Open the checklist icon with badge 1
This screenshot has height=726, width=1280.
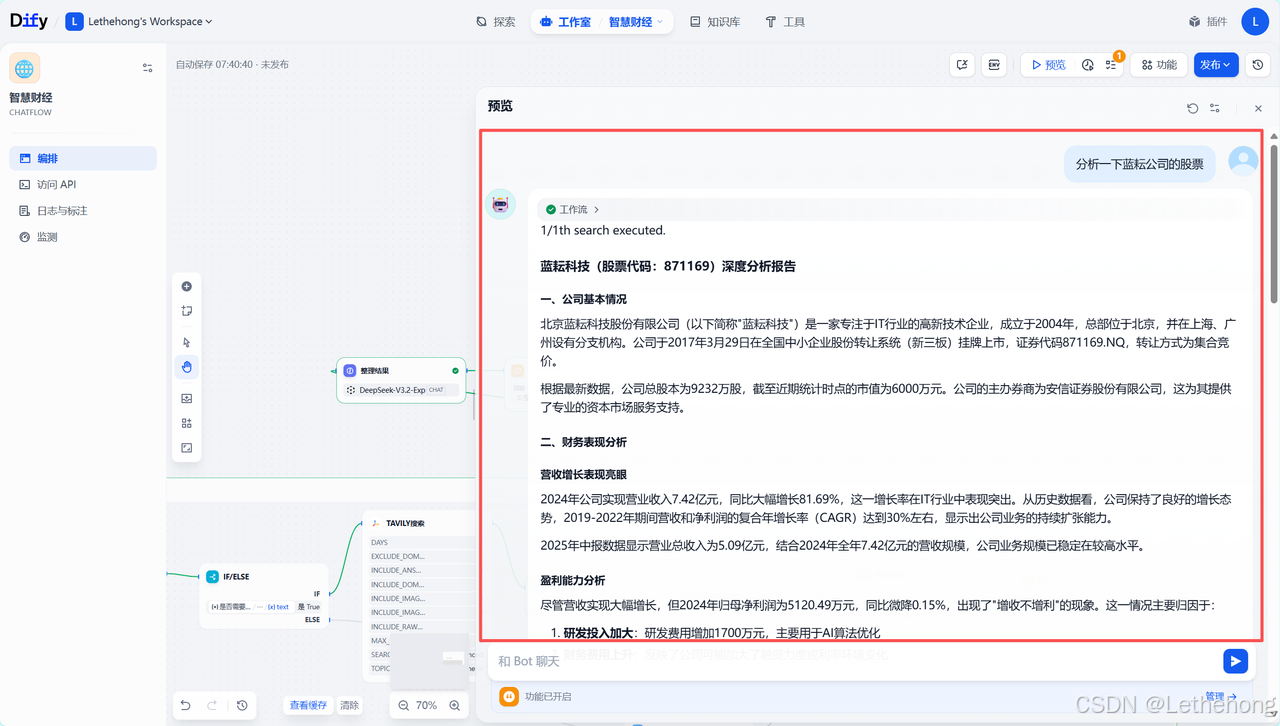pos(1112,65)
